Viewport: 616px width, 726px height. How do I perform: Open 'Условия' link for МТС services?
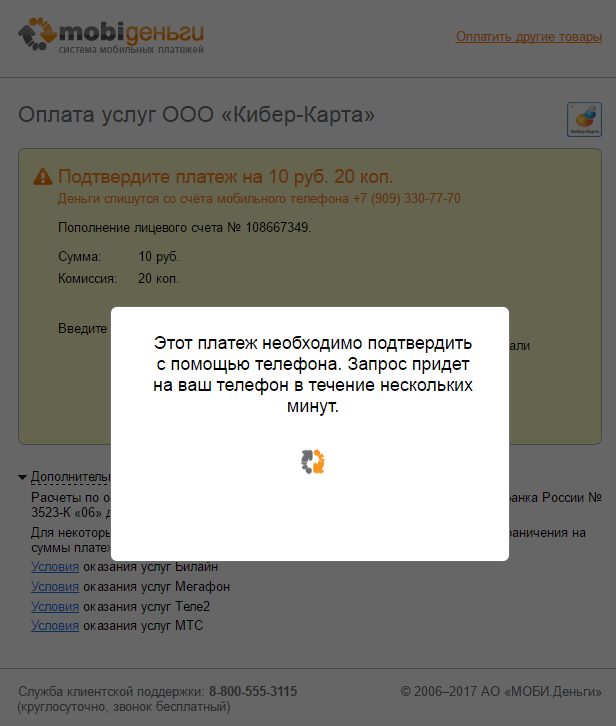point(55,626)
